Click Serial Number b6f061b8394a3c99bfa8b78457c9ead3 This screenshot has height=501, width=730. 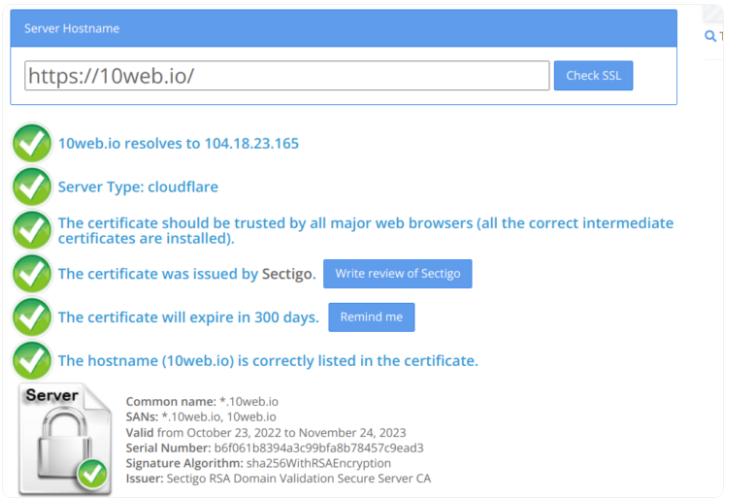[x=275, y=448]
